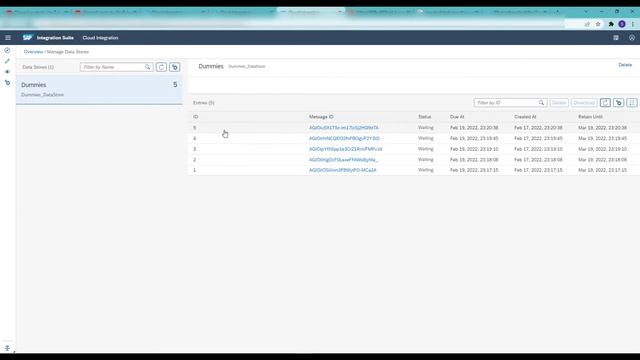Click the browser share page icon
640x360 pixels.
coord(587,24)
